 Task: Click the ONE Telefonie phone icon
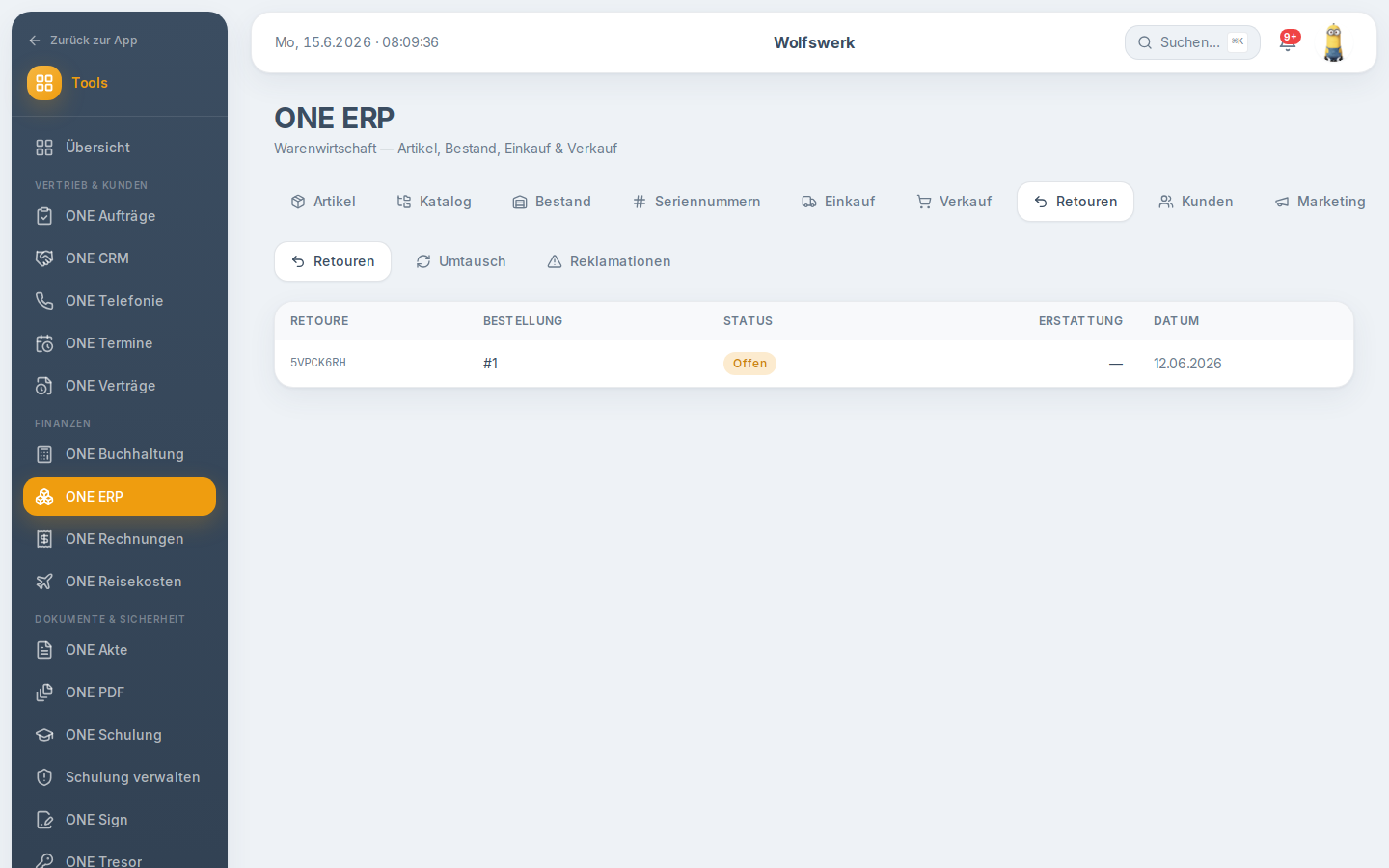pyautogui.click(x=44, y=301)
